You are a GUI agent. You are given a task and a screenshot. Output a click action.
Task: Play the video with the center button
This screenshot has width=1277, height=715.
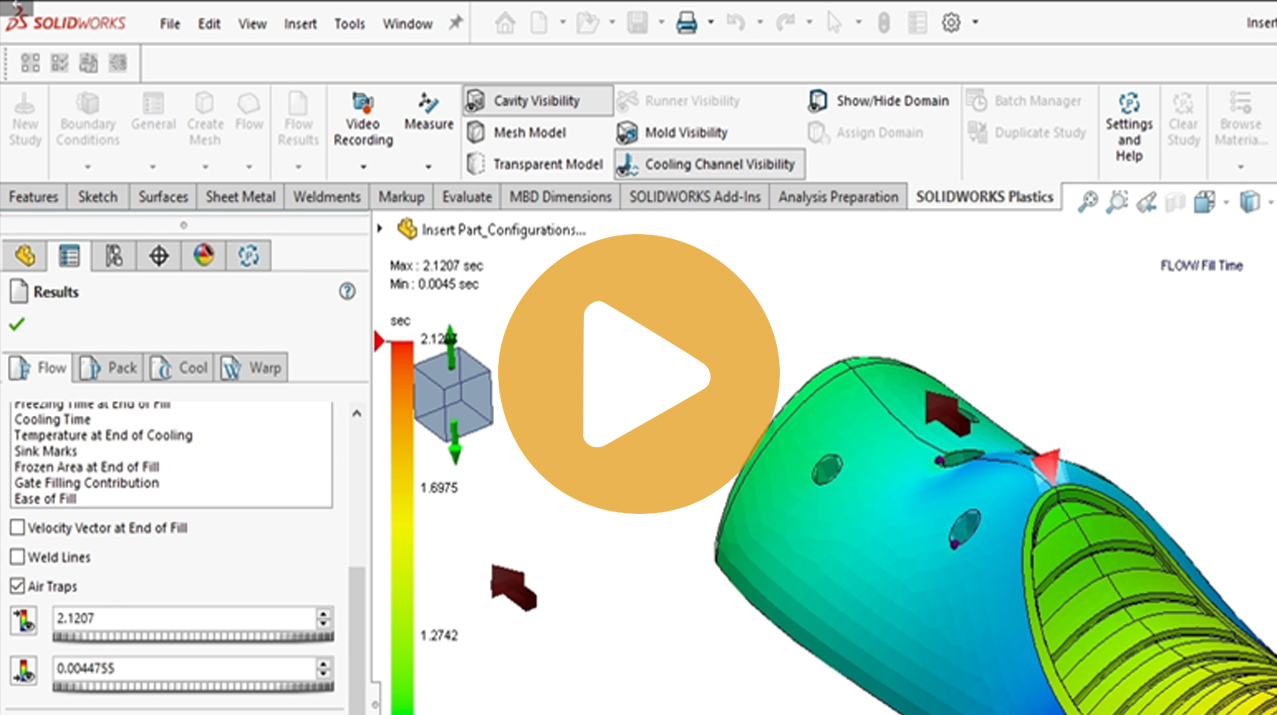(639, 374)
